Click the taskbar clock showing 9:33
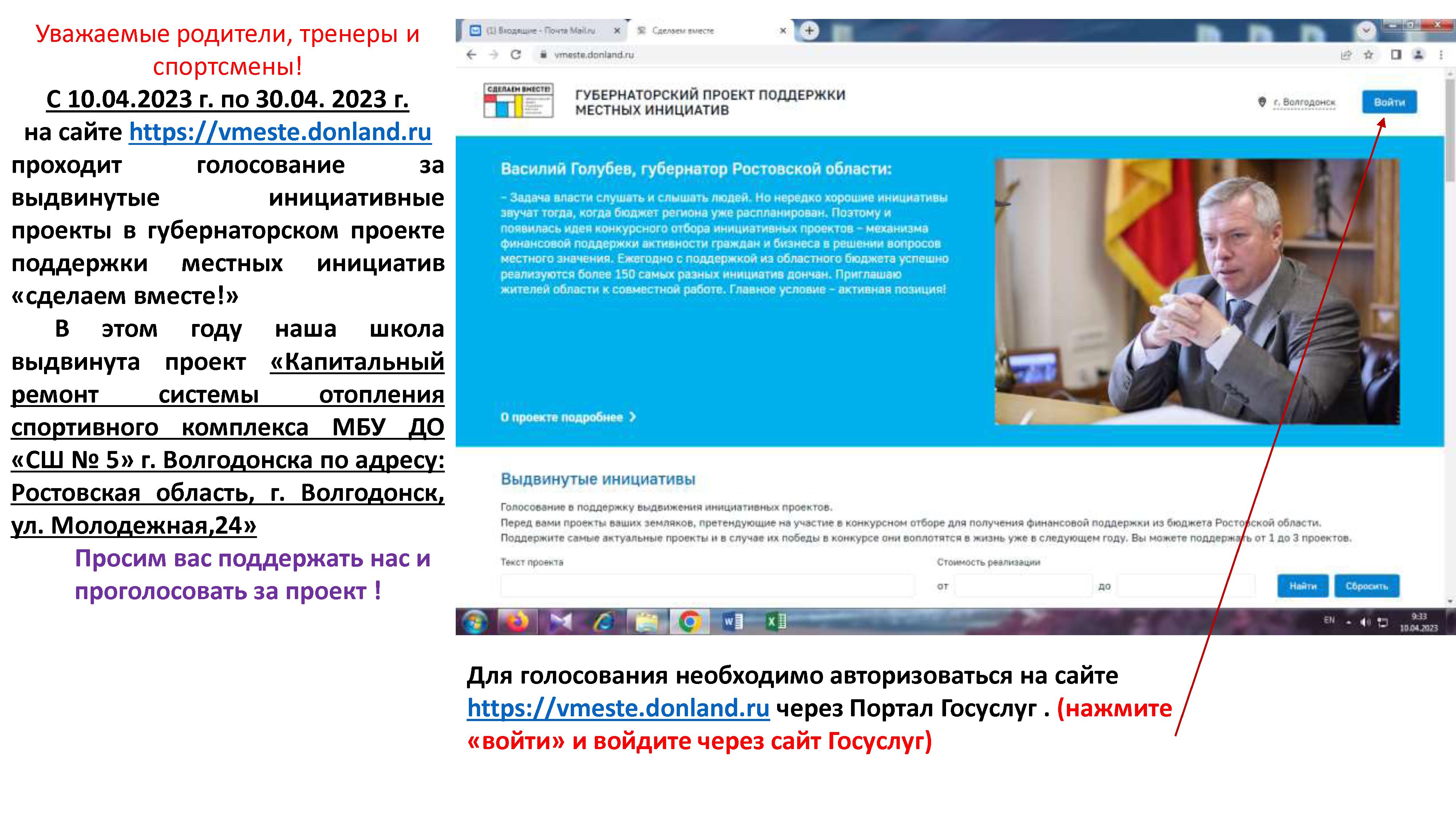1456x819 pixels. pyautogui.click(x=1419, y=622)
